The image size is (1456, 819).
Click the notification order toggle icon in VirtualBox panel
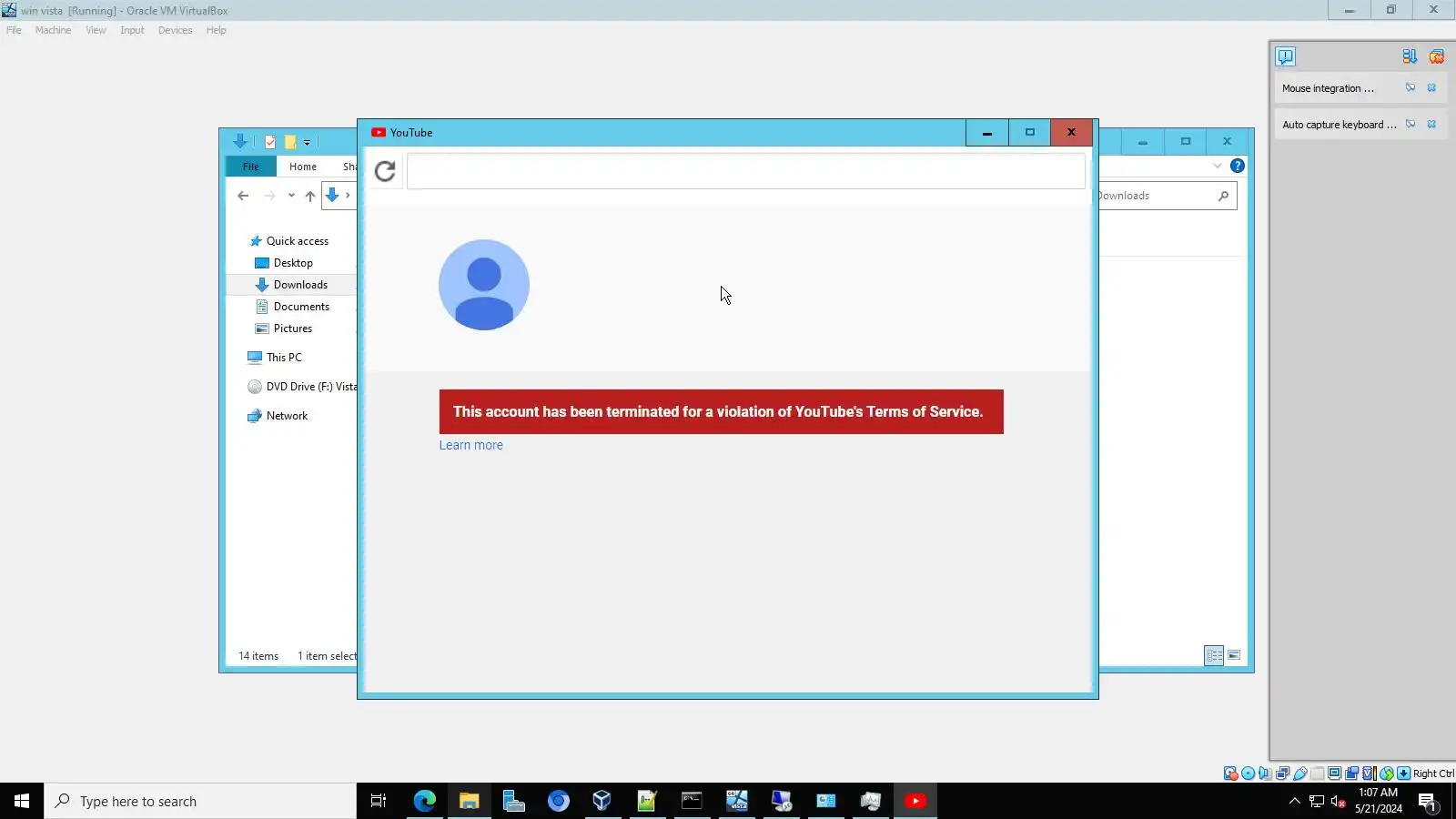(x=1410, y=56)
